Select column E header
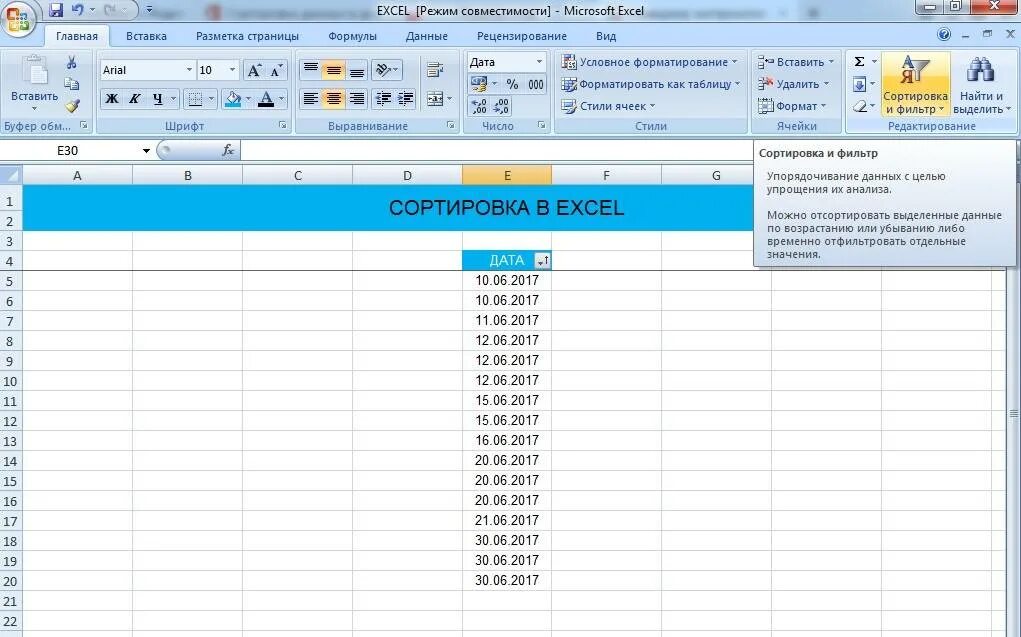 tap(507, 175)
